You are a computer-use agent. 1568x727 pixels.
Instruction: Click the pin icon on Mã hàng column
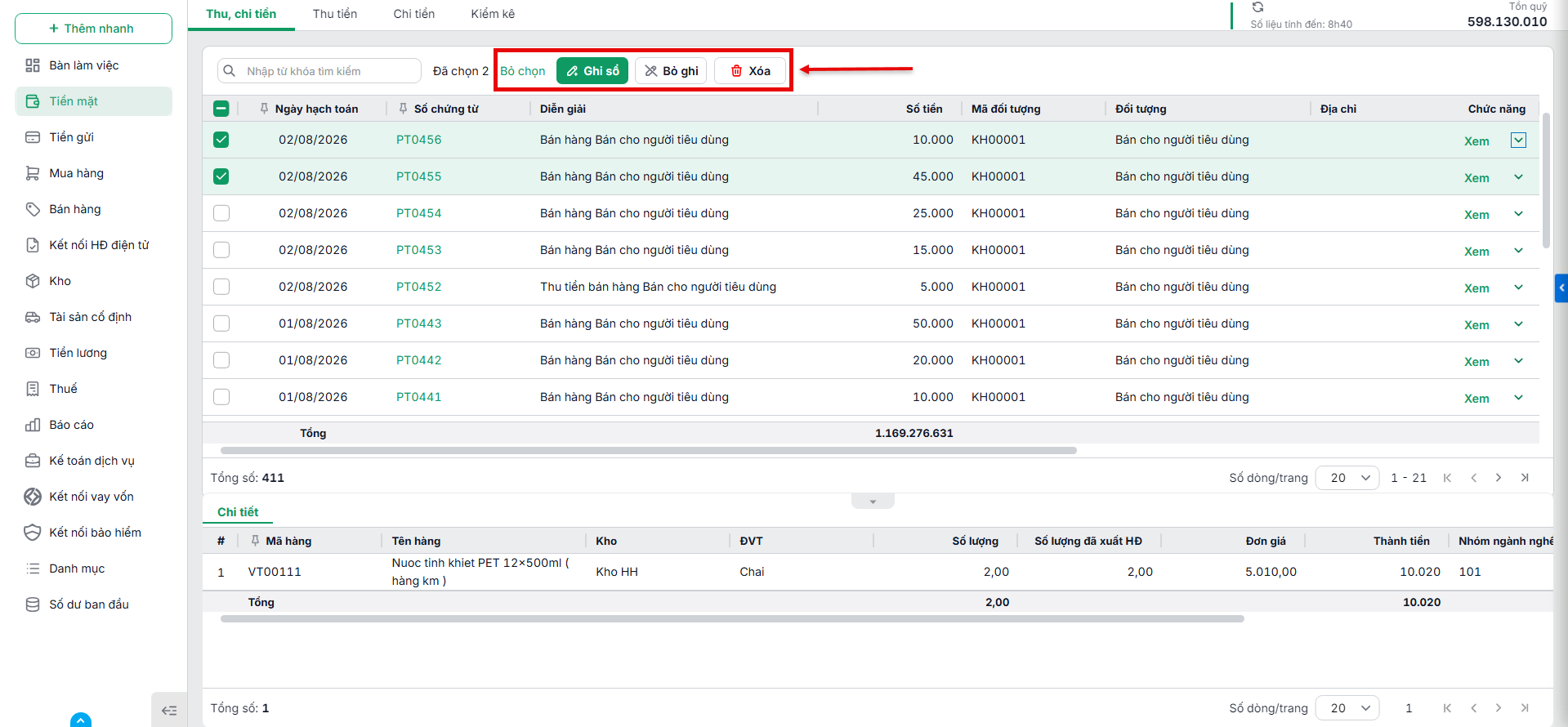[x=255, y=541]
